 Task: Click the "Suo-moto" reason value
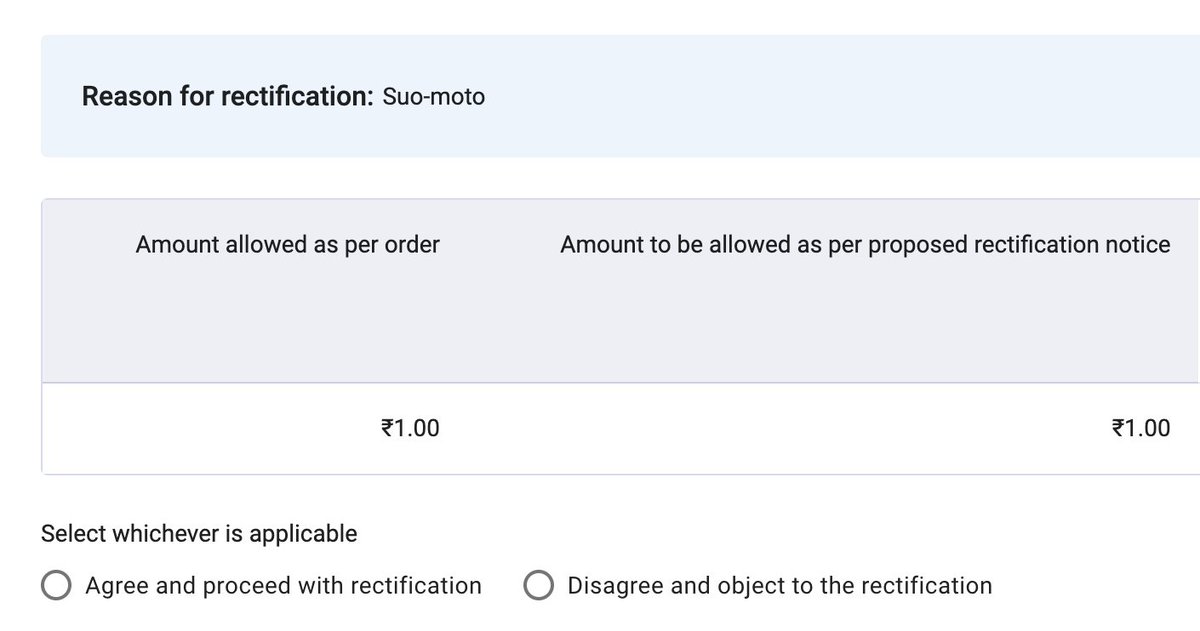[433, 98]
